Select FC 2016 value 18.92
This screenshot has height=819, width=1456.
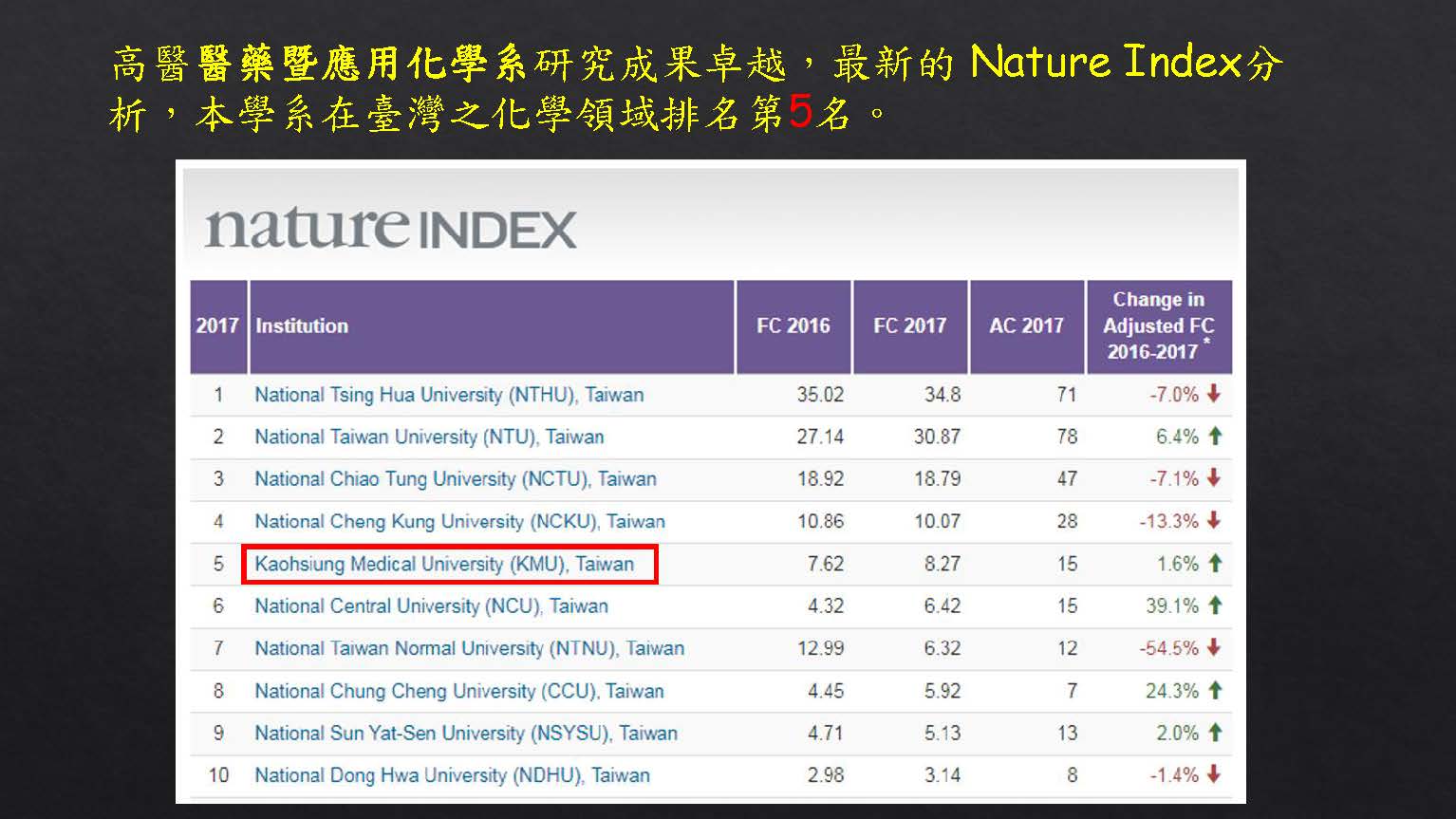coord(820,478)
